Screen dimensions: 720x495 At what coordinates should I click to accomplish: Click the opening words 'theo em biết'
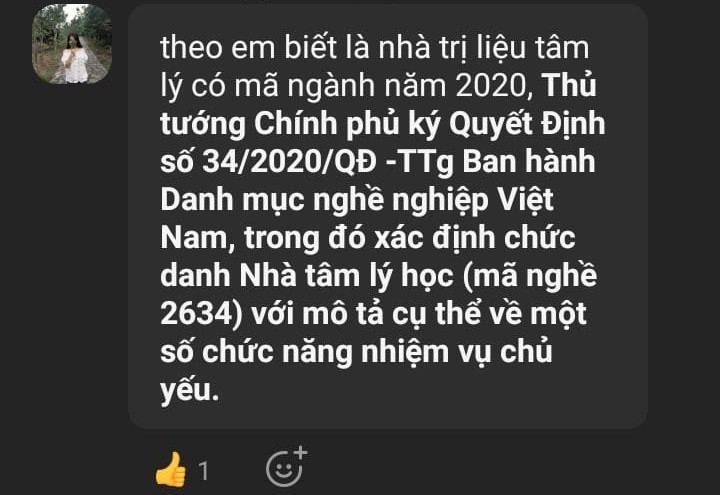[x=248, y=47]
